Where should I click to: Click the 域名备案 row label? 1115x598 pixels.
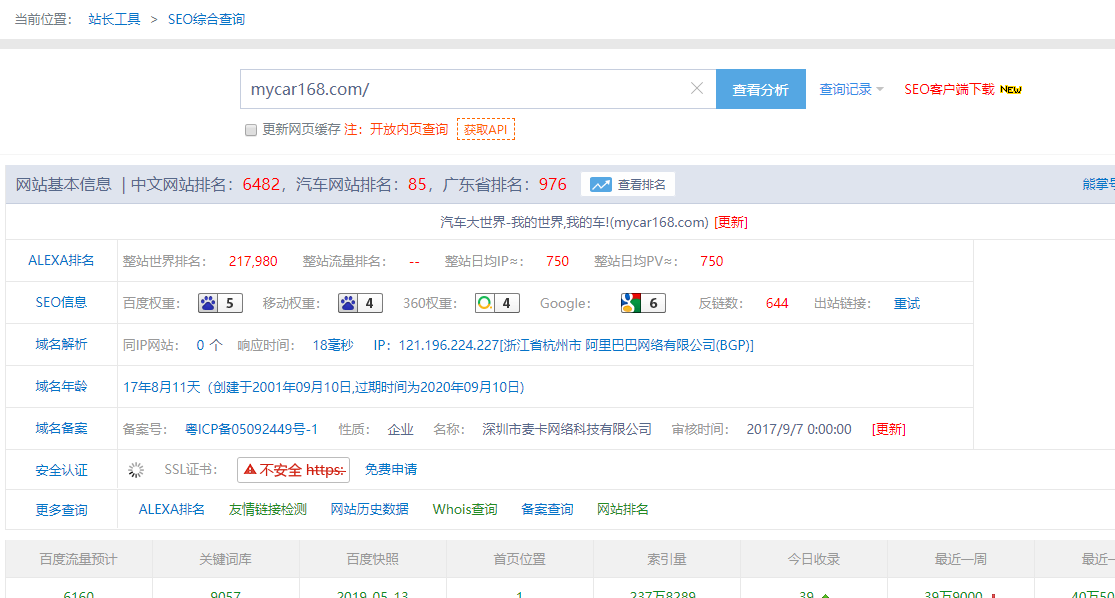point(61,428)
